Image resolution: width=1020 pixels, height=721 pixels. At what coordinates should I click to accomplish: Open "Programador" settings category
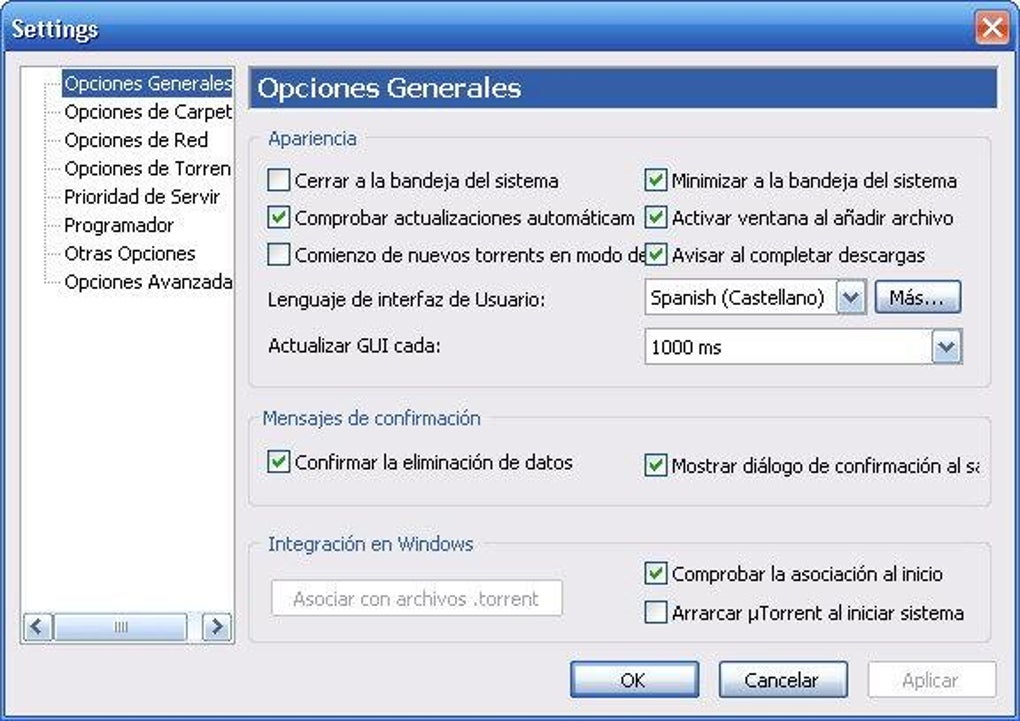click(119, 225)
